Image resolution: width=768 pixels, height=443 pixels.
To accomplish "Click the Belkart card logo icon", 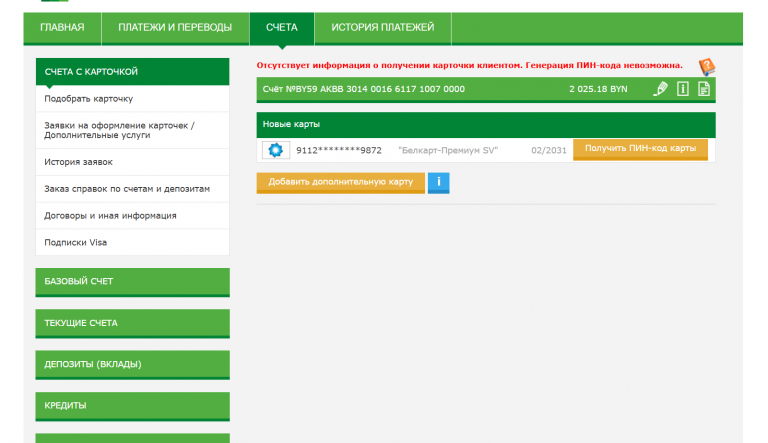I will pos(276,150).
